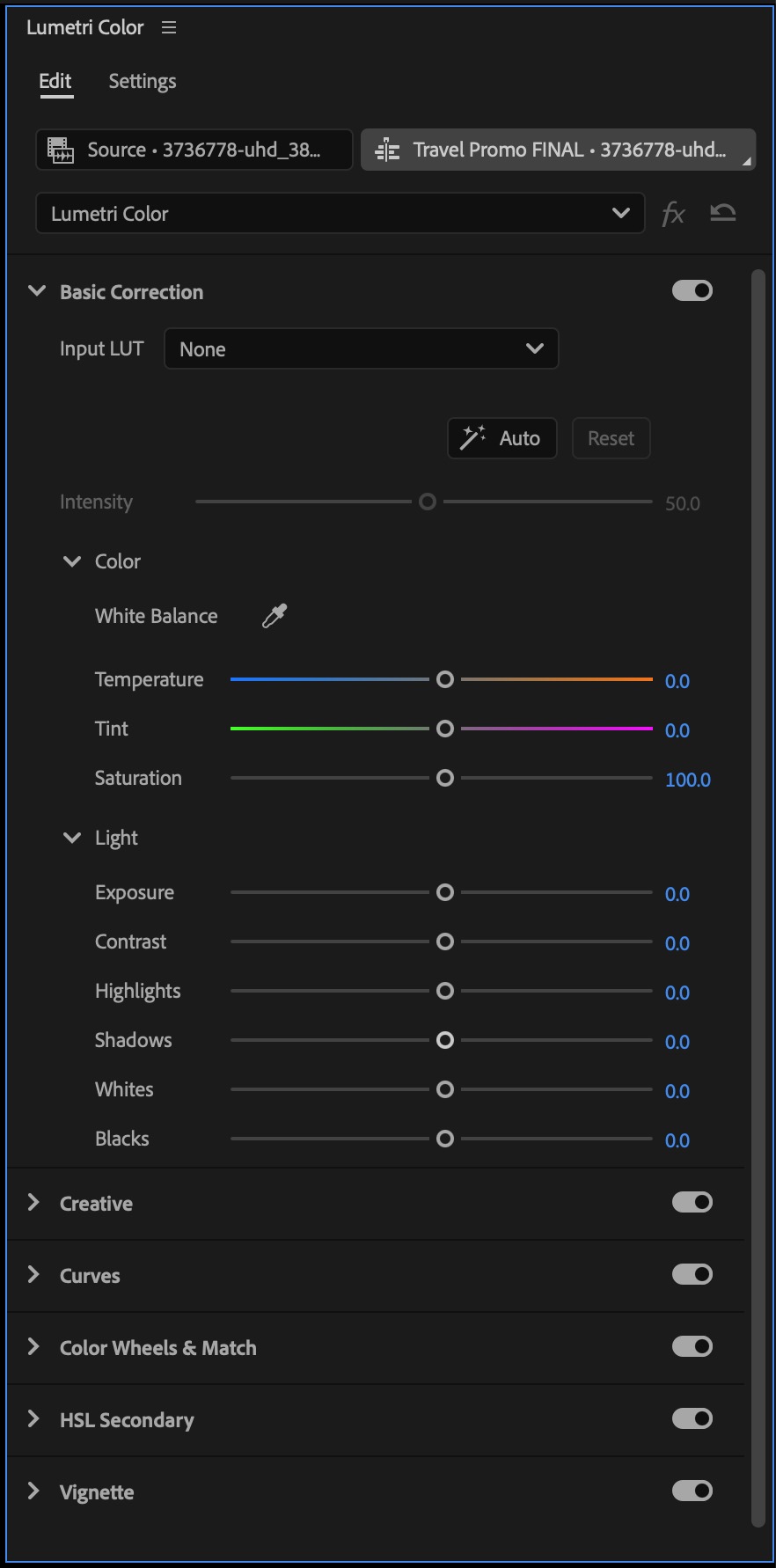Collapse the Light subsection
776x1568 pixels.
(x=72, y=838)
